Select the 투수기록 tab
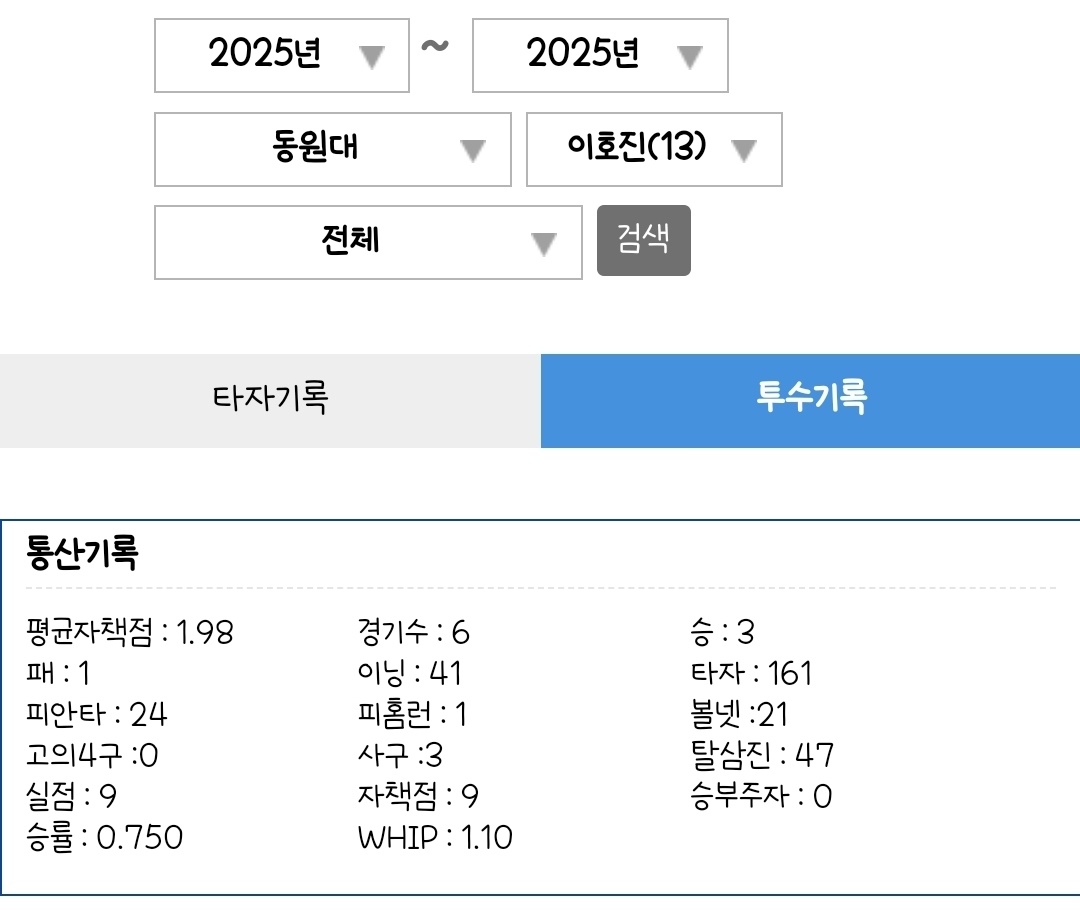Viewport: 1080px width, 914px height. click(x=810, y=400)
